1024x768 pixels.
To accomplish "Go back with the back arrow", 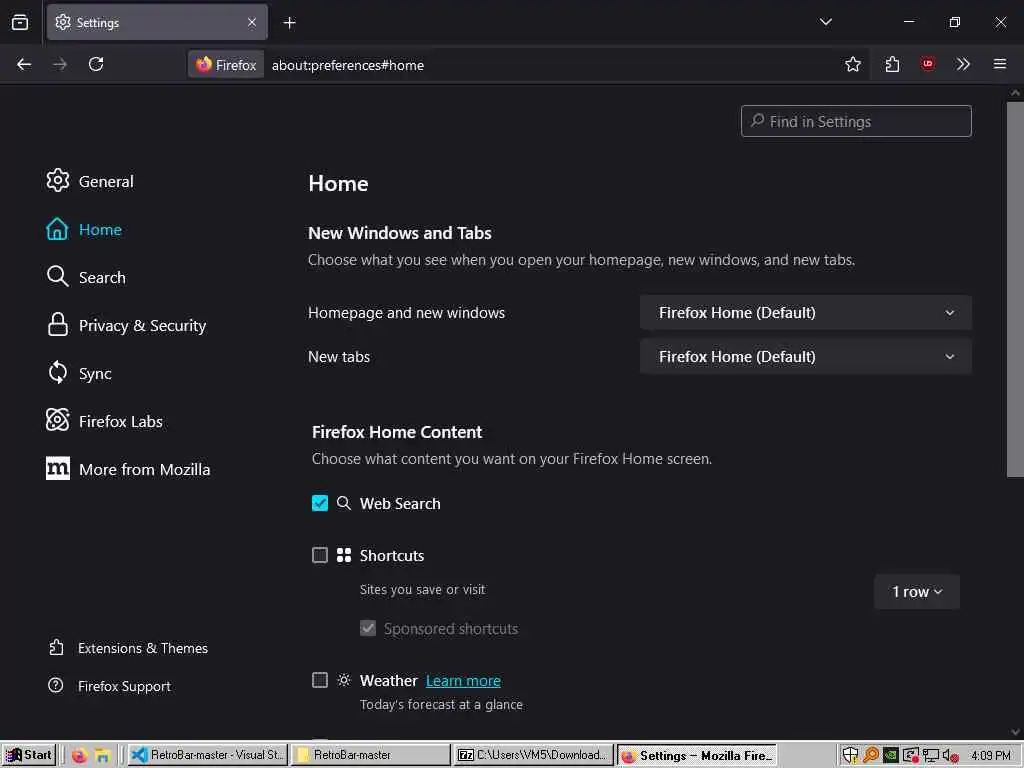I will pos(24,64).
